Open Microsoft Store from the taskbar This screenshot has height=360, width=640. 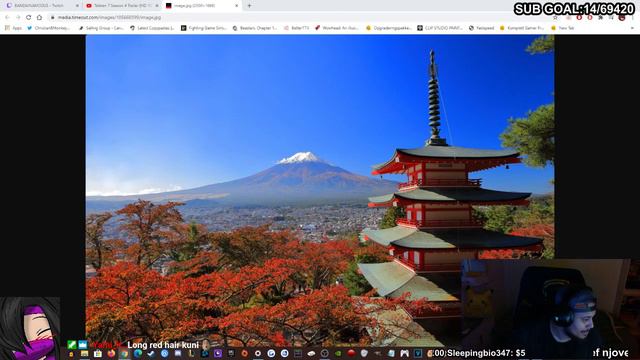click(98, 353)
